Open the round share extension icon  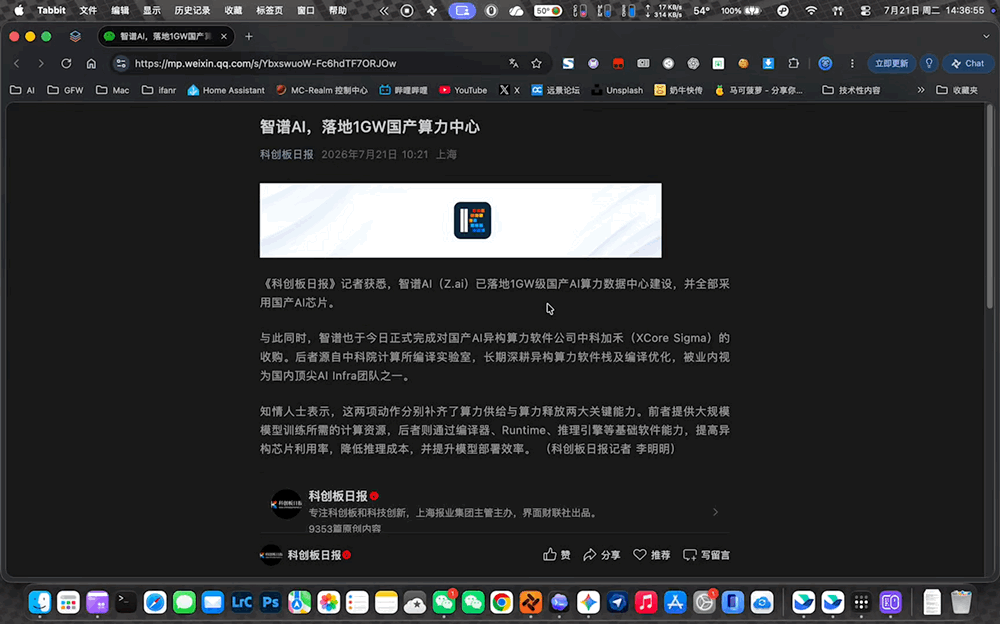(668, 63)
